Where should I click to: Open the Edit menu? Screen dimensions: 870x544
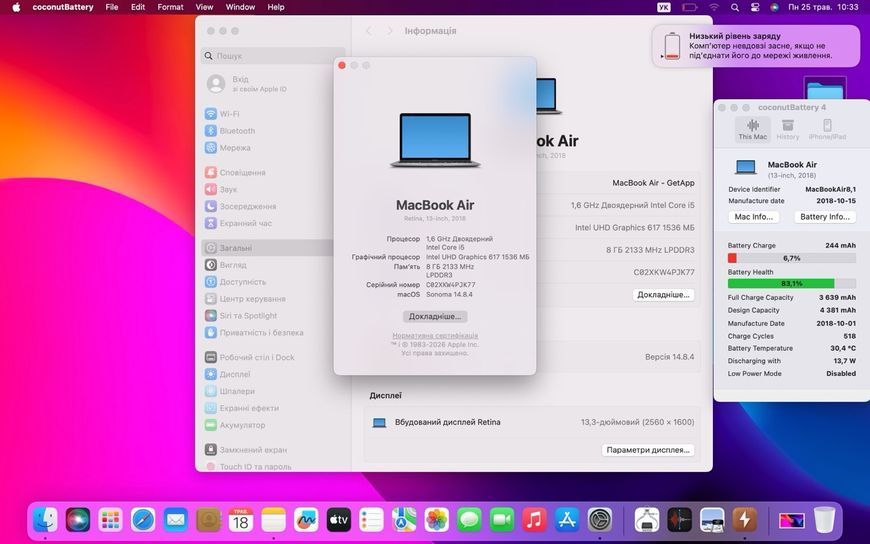coord(138,7)
